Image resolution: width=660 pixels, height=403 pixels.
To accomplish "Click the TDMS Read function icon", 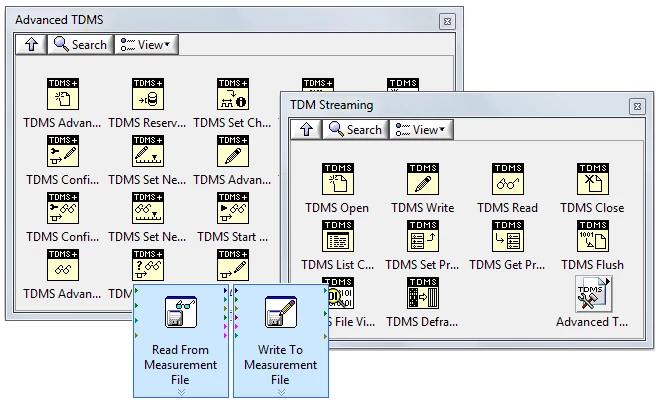I will (x=507, y=180).
